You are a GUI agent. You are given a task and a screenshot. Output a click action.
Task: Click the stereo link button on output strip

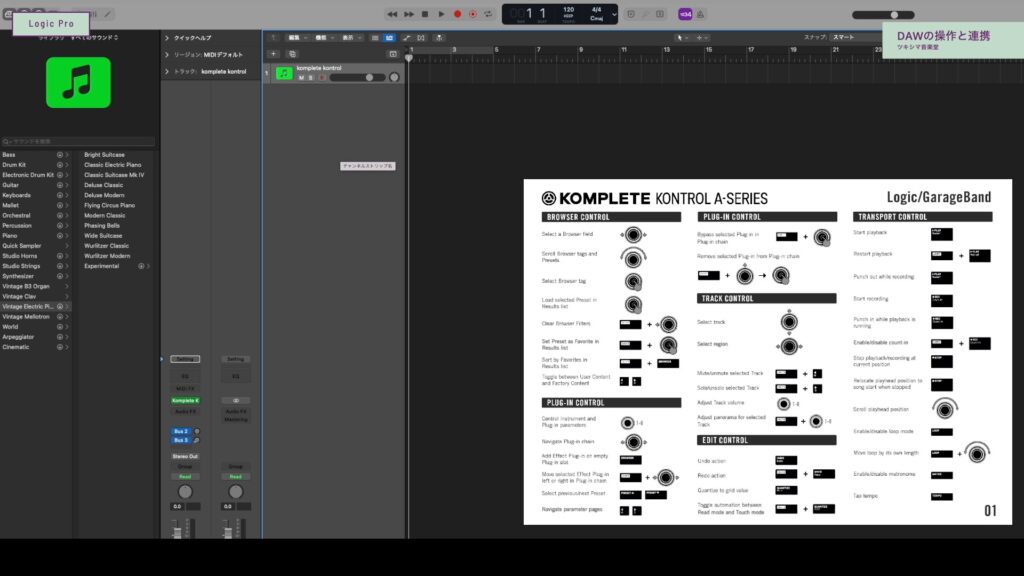tap(236, 401)
